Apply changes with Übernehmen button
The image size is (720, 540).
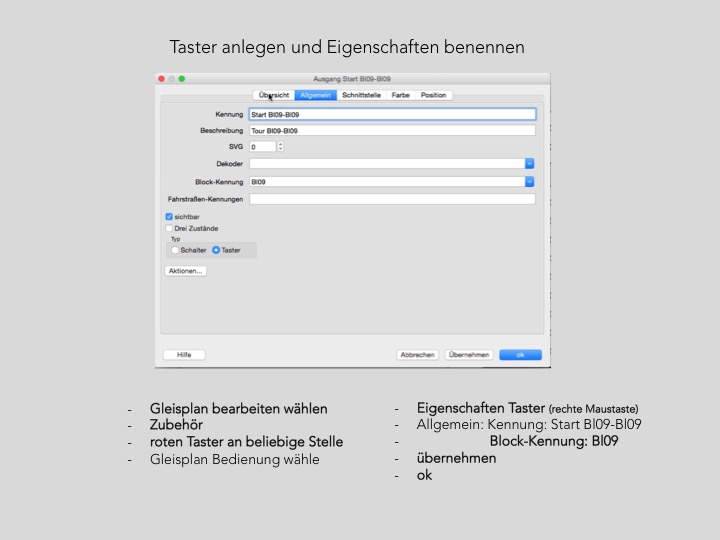coord(468,355)
